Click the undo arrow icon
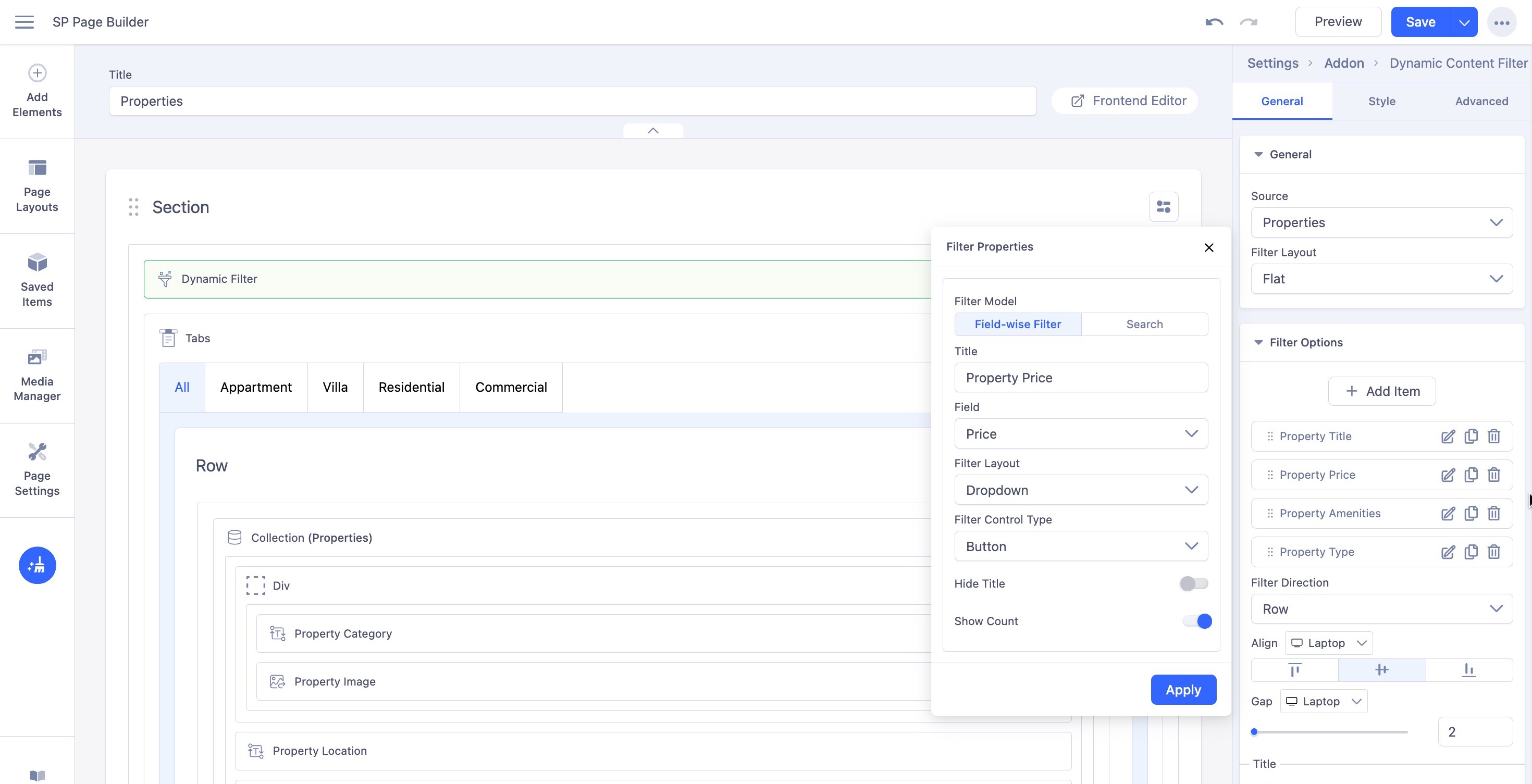 (x=1214, y=22)
